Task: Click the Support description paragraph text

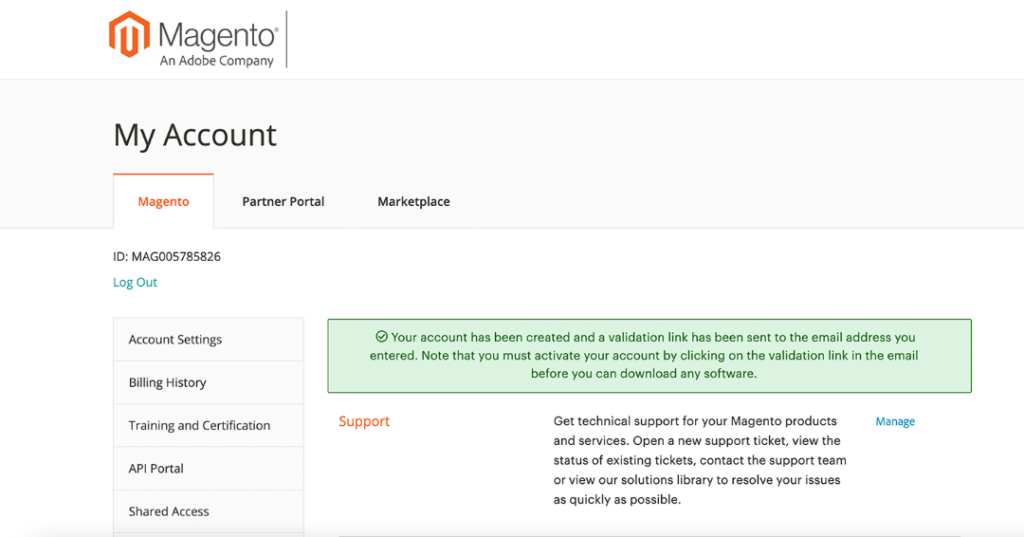Action: coord(700,460)
